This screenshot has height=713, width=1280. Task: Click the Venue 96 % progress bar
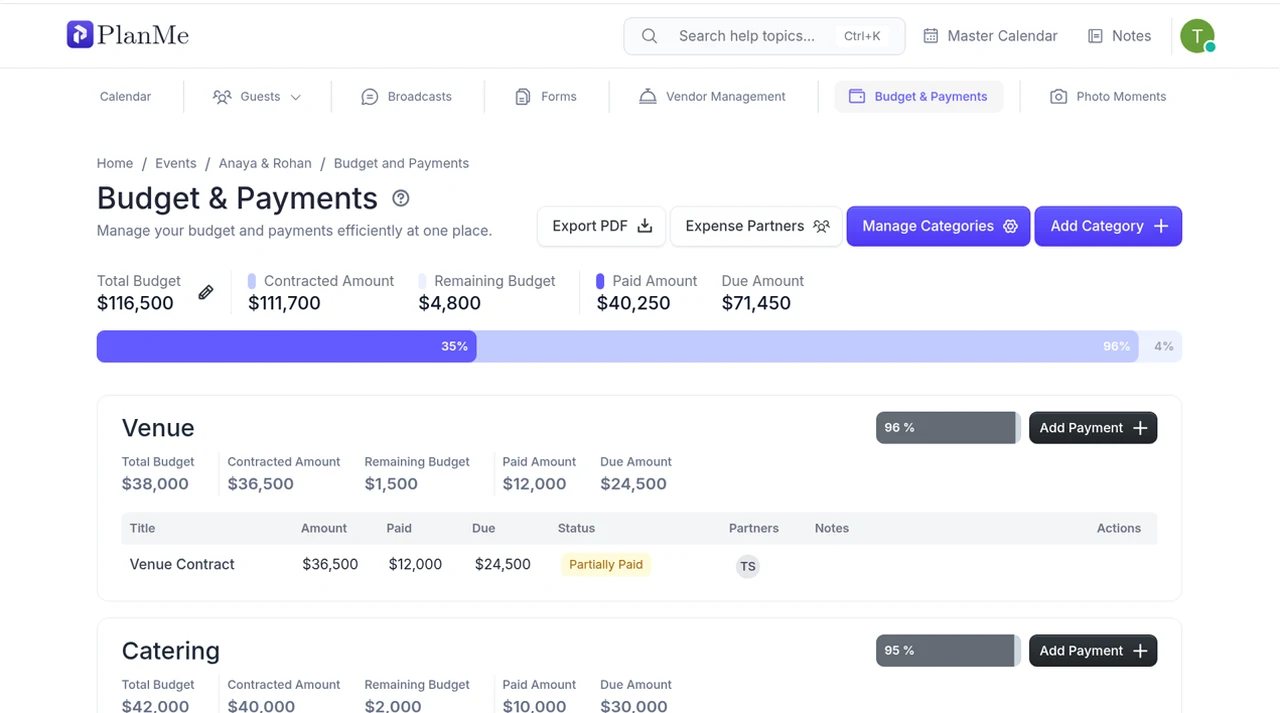coord(948,428)
